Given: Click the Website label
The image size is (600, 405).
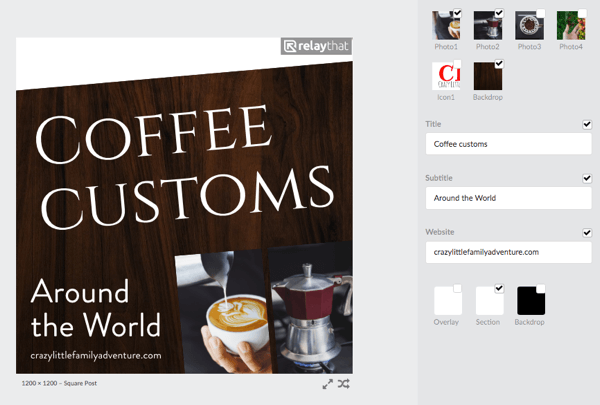Looking at the screenshot, I should pyautogui.click(x=440, y=232).
